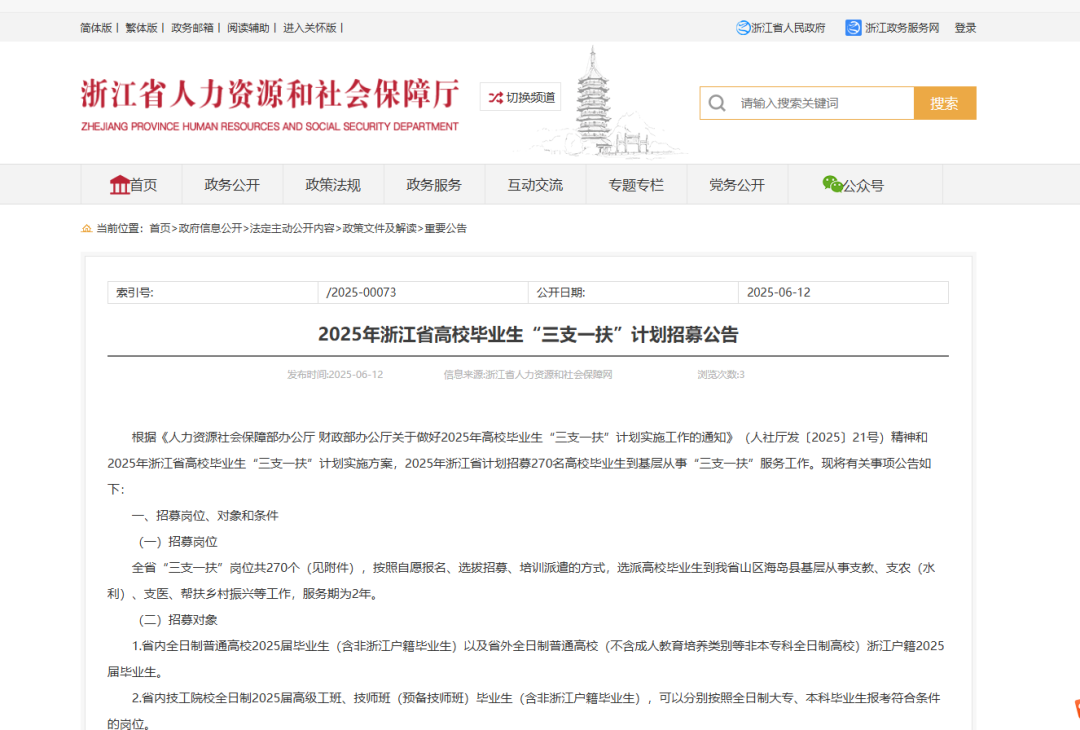Viewport: 1080px width, 730px height.
Task: Click the 登录 login link
Action: click(965, 28)
